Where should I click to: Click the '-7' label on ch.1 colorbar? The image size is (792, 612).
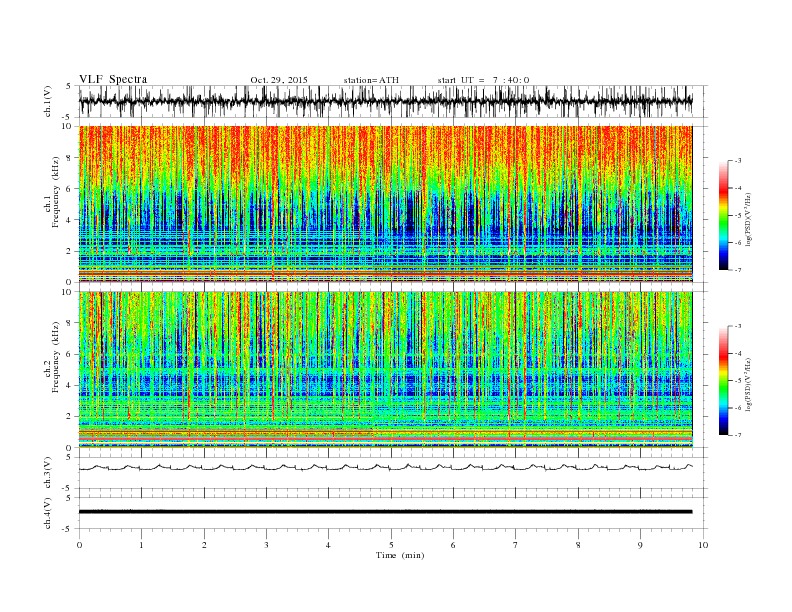click(738, 270)
